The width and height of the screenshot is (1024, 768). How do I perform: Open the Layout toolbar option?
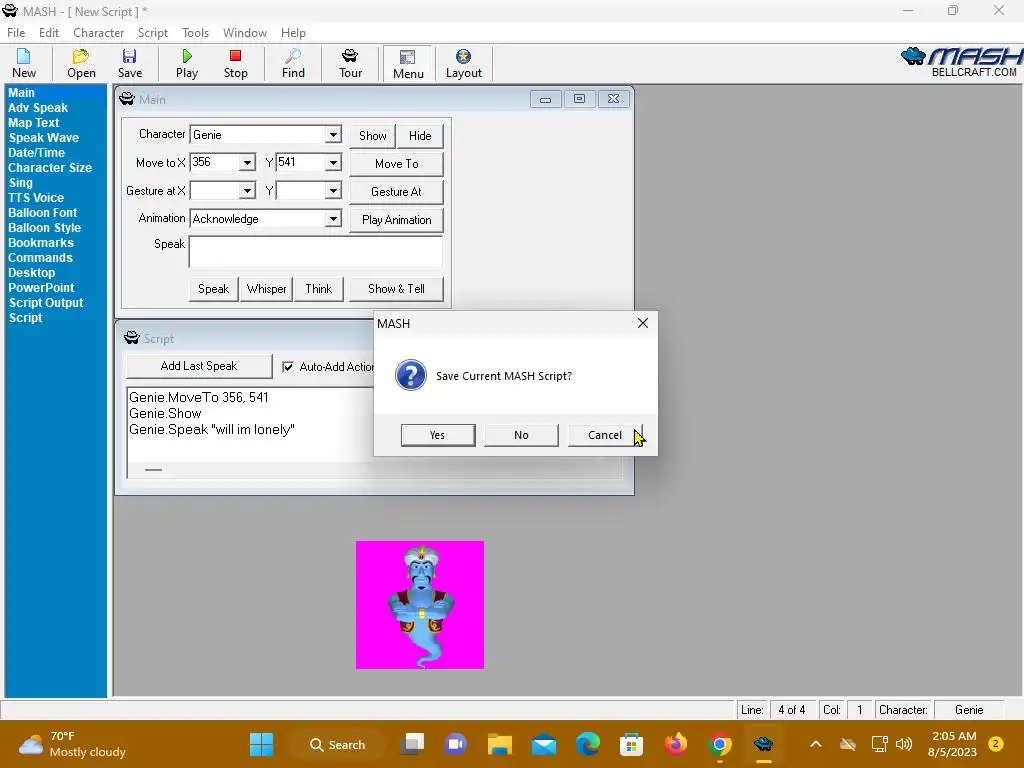click(x=464, y=63)
